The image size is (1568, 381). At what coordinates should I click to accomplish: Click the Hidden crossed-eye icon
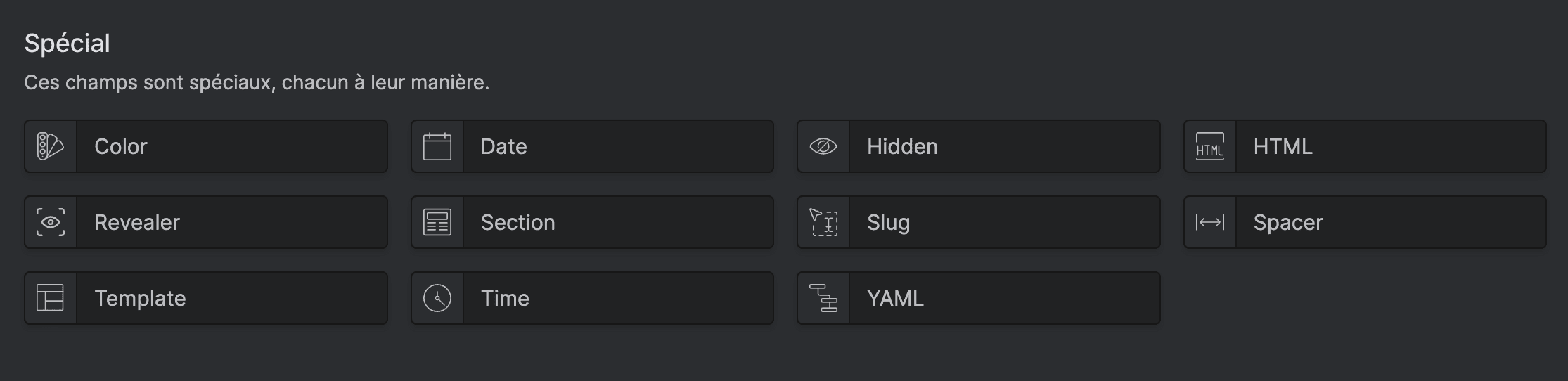(x=823, y=146)
